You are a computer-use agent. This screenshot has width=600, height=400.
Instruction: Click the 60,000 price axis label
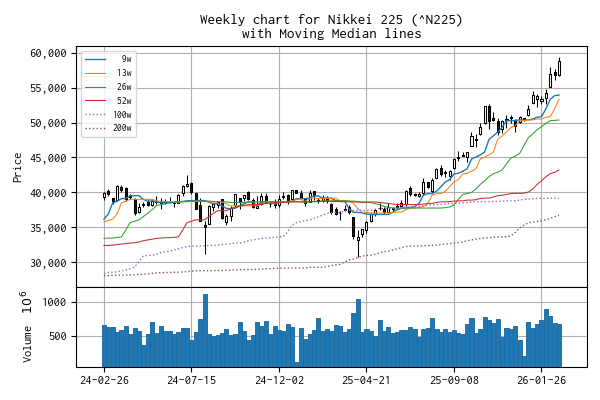pyautogui.click(x=49, y=53)
